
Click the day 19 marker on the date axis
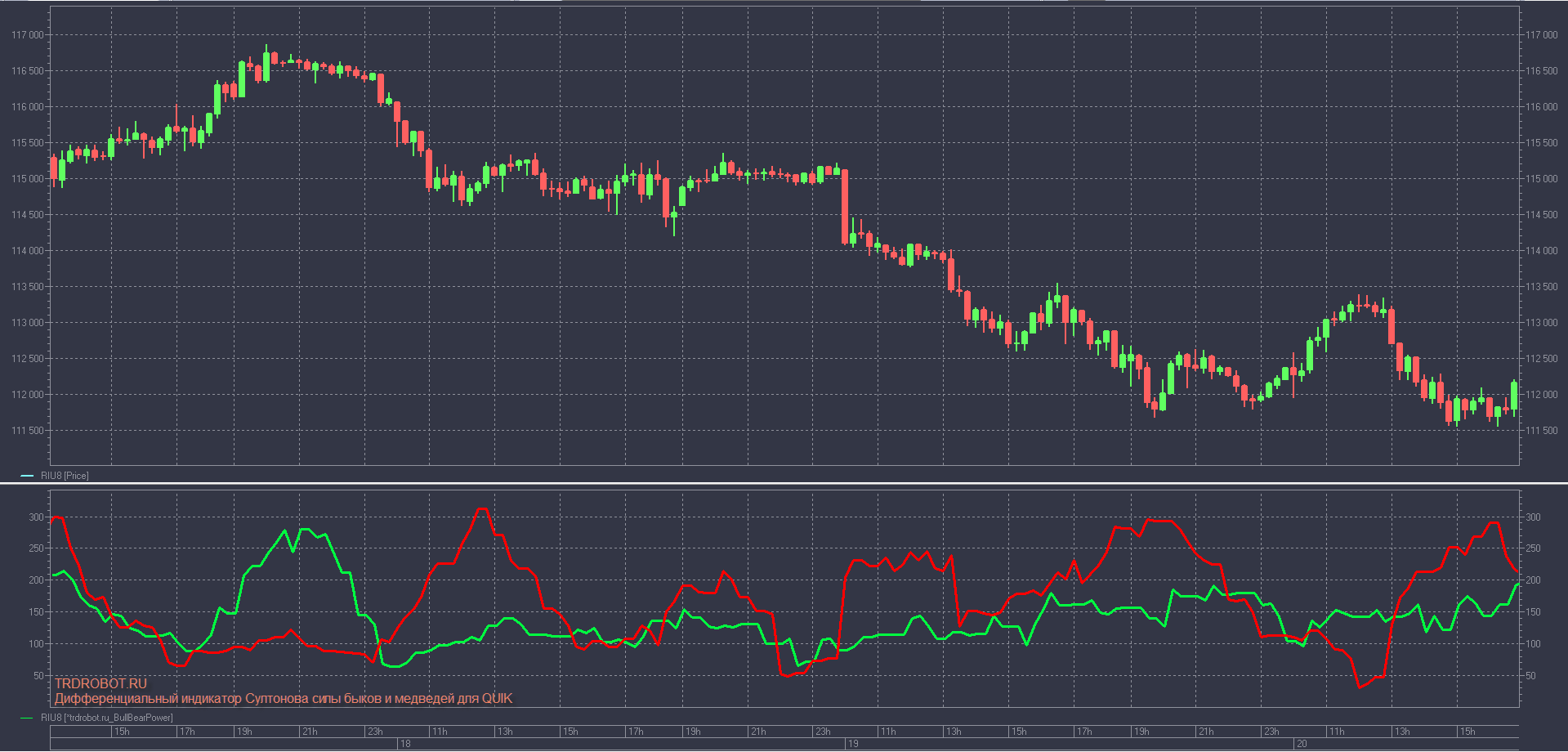[x=853, y=744]
